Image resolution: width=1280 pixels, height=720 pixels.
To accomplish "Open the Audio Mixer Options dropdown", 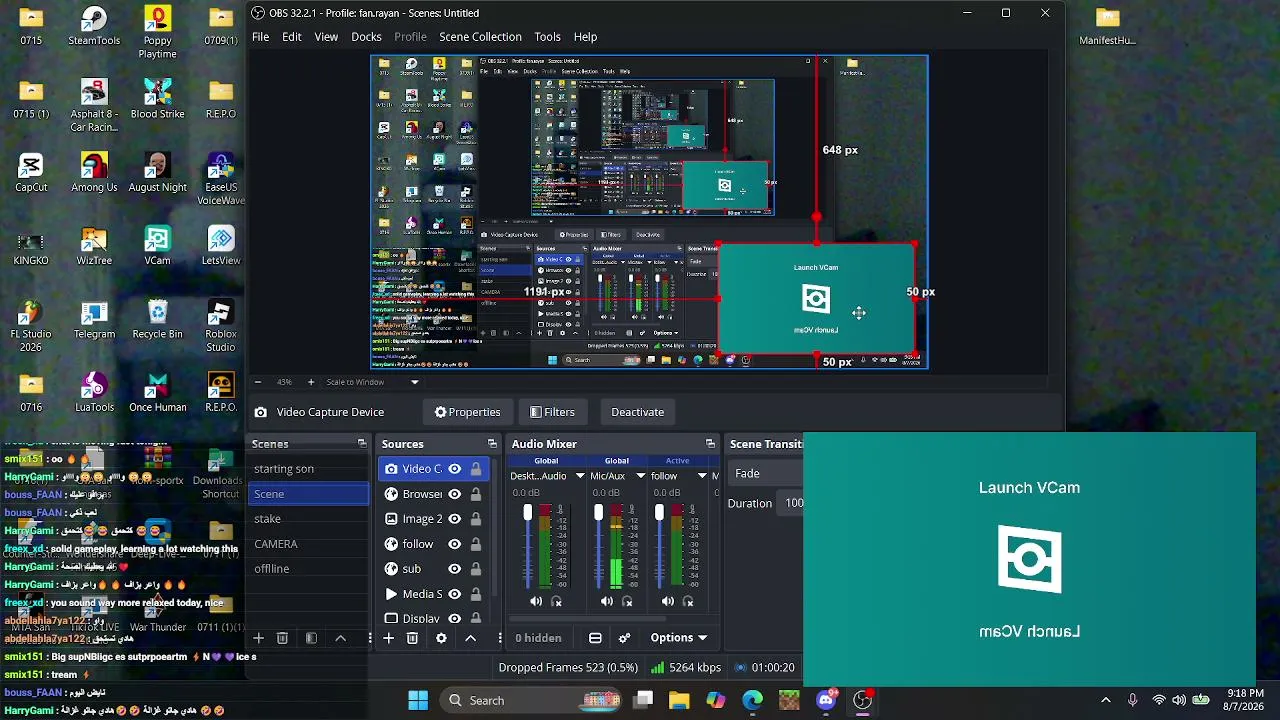I will tap(679, 638).
